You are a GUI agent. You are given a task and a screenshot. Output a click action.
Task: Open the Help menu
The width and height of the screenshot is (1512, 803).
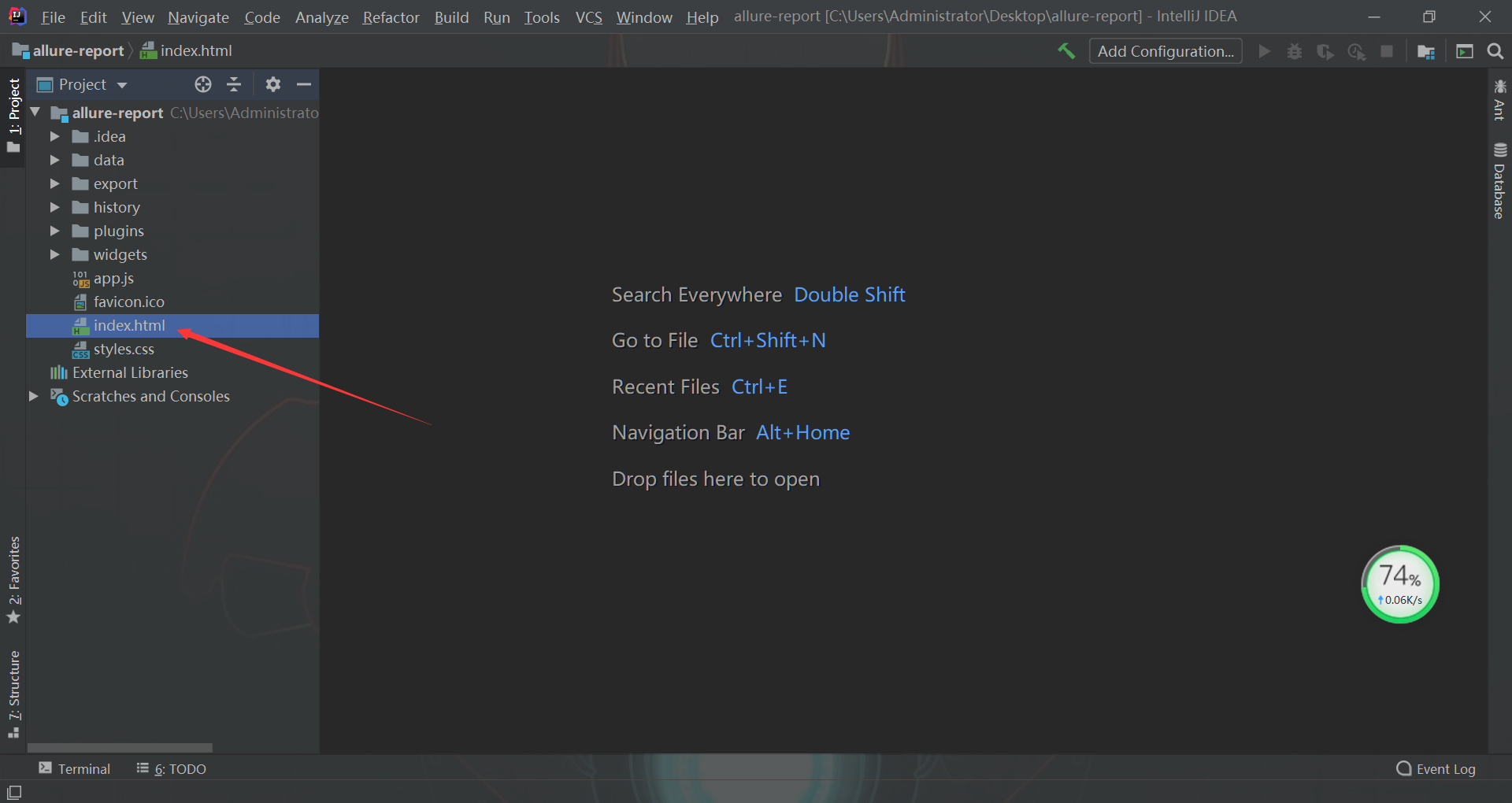[x=702, y=17]
